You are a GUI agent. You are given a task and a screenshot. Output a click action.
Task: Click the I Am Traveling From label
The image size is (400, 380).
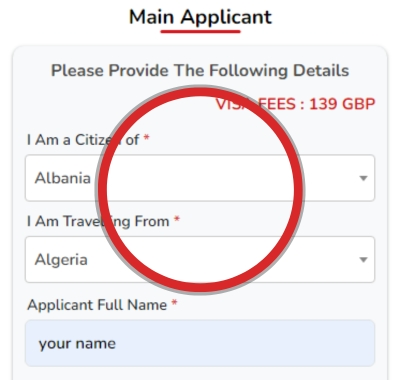(x=98, y=221)
